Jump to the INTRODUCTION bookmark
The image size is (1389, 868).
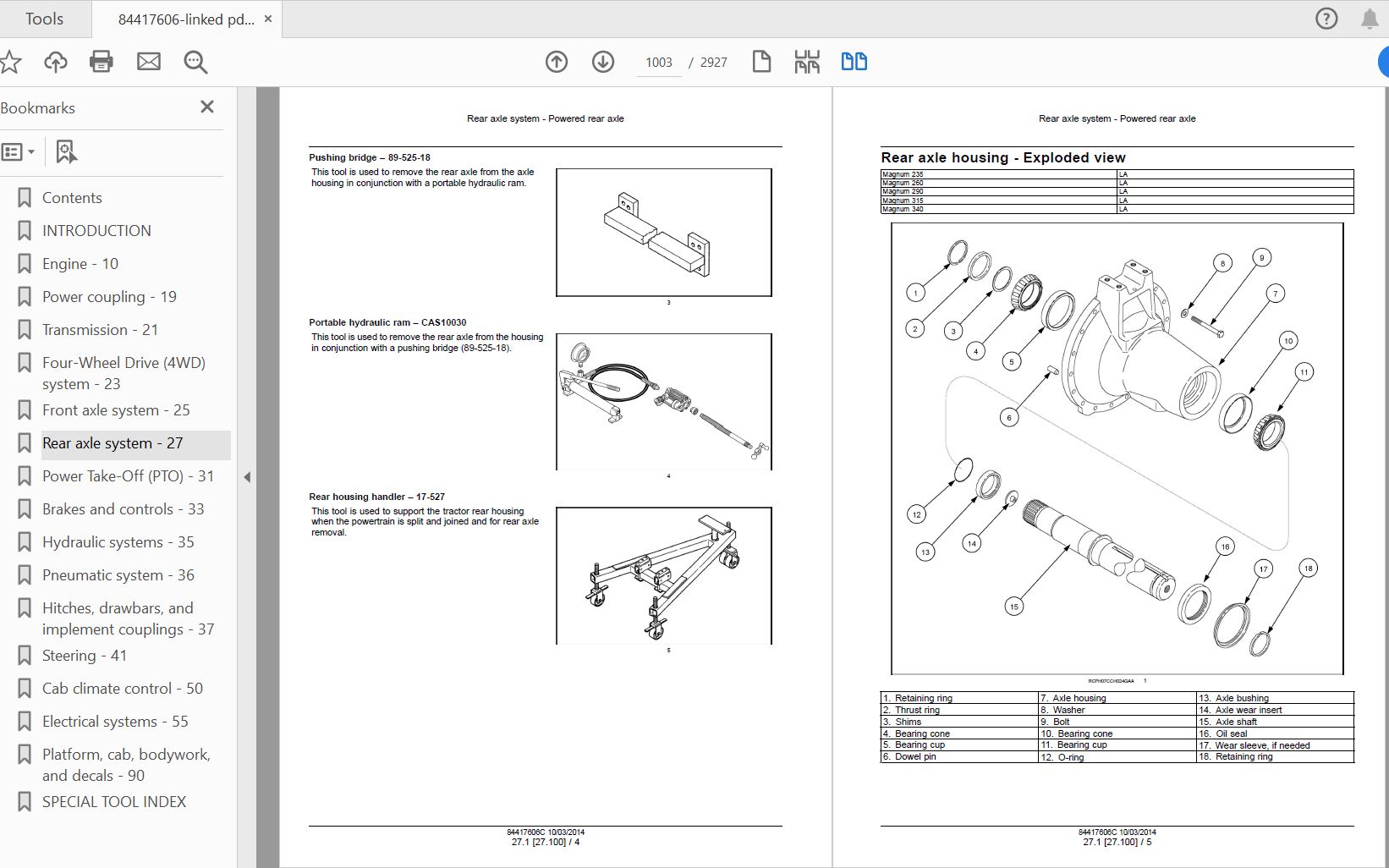click(96, 231)
